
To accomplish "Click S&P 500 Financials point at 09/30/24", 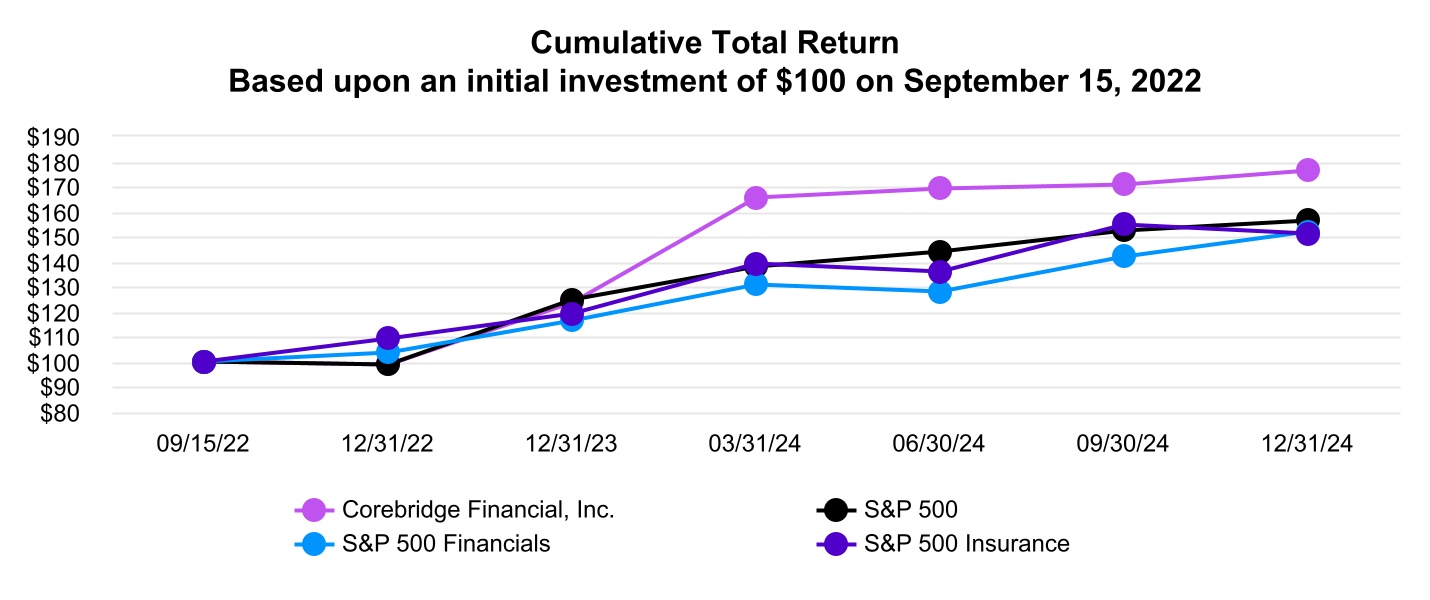I will pos(1124,256).
